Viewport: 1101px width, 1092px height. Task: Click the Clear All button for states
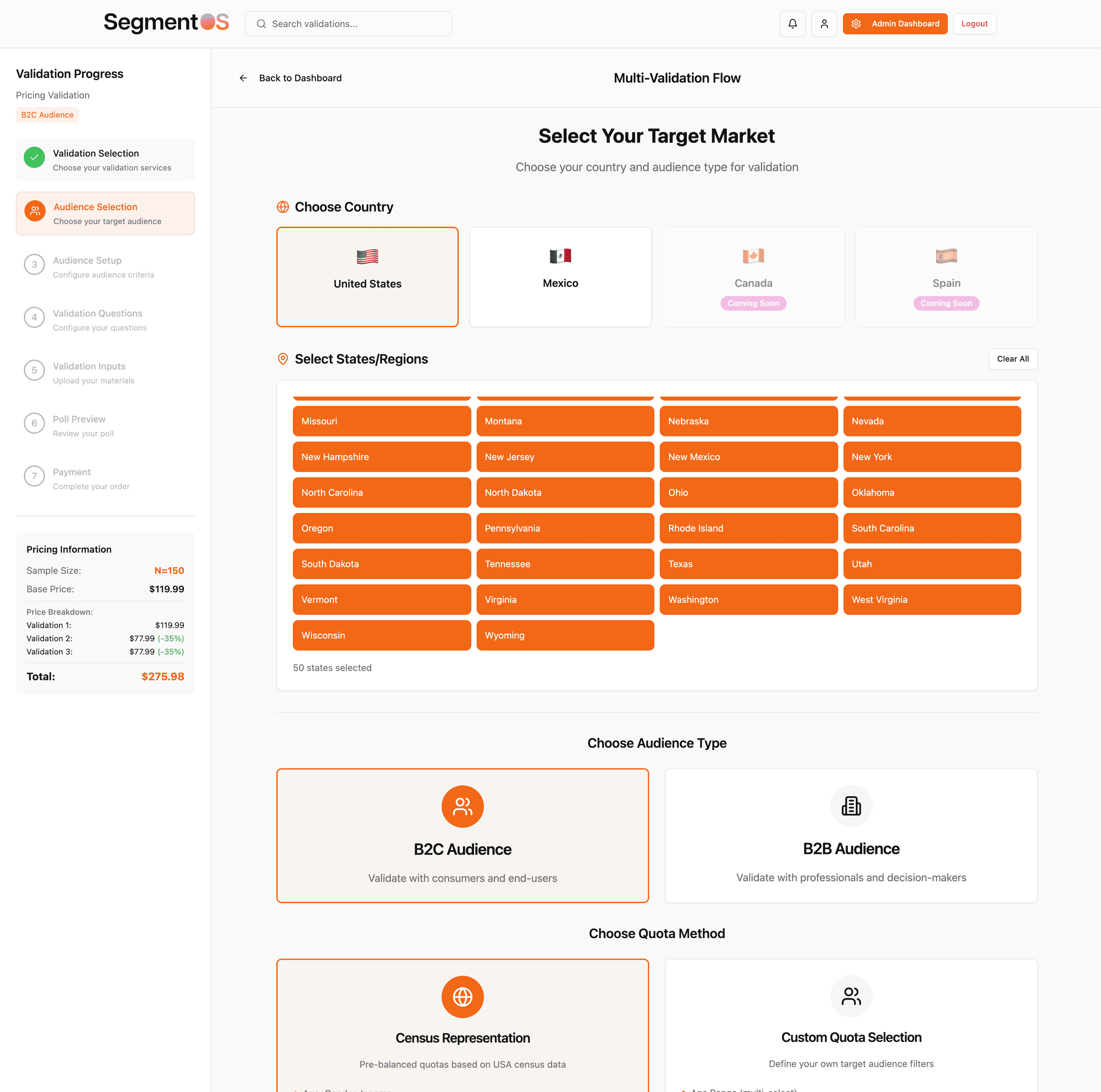coord(1013,358)
